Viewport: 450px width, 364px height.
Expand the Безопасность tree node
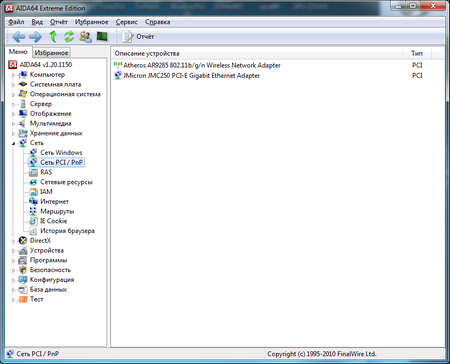[x=13, y=270]
